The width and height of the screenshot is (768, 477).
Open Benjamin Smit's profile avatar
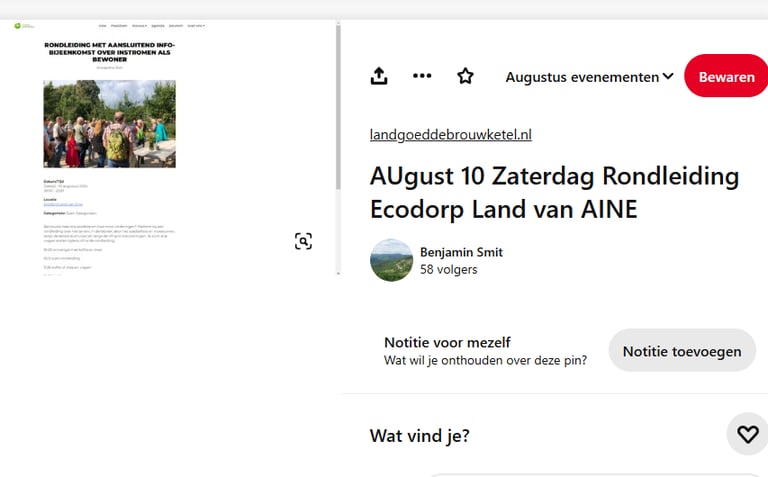[x=391, y=260]
